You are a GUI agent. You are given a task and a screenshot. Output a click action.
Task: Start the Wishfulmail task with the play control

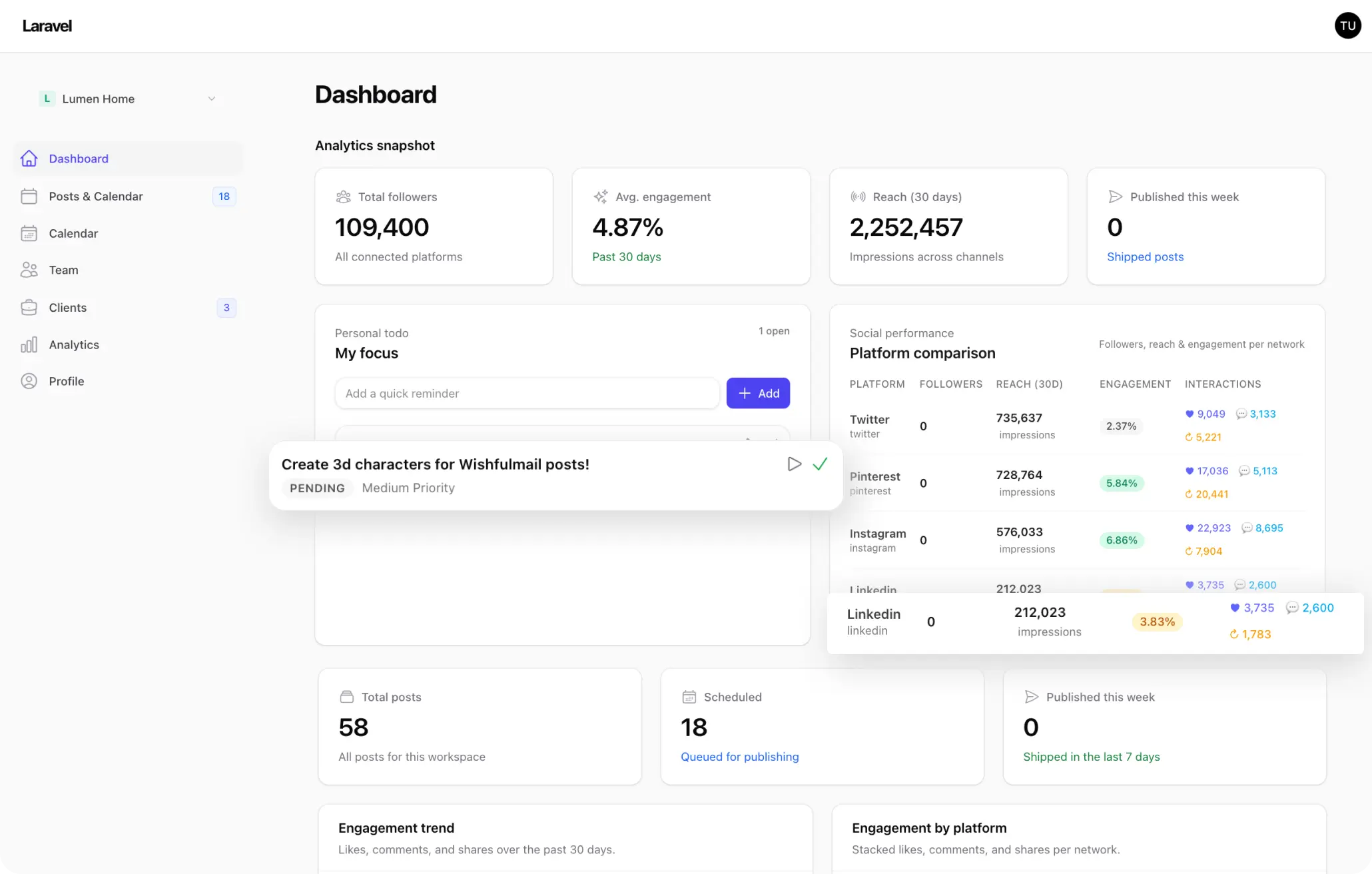[794, 464]
